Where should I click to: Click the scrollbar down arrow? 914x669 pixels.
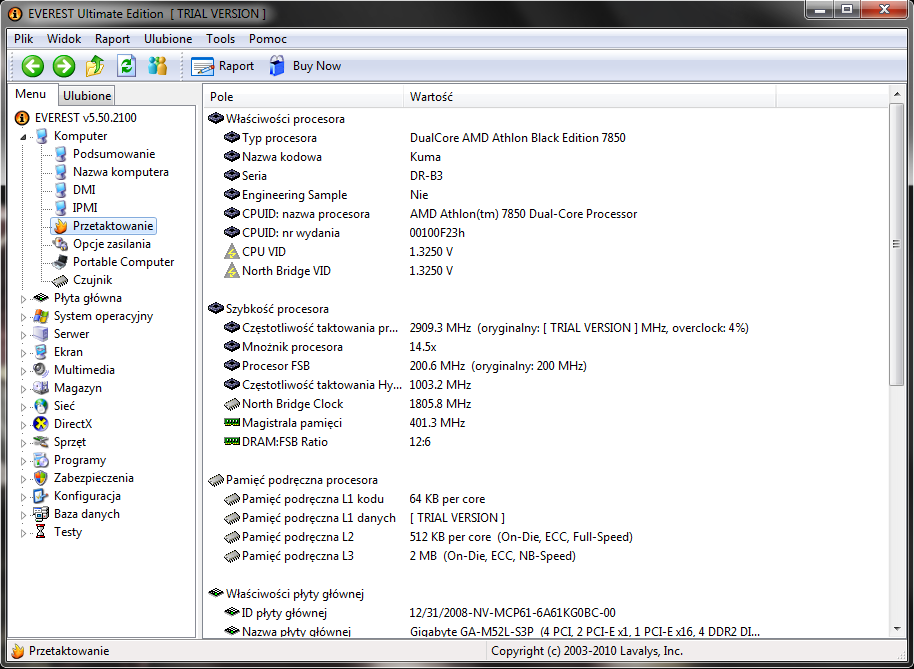pos(897,629)
